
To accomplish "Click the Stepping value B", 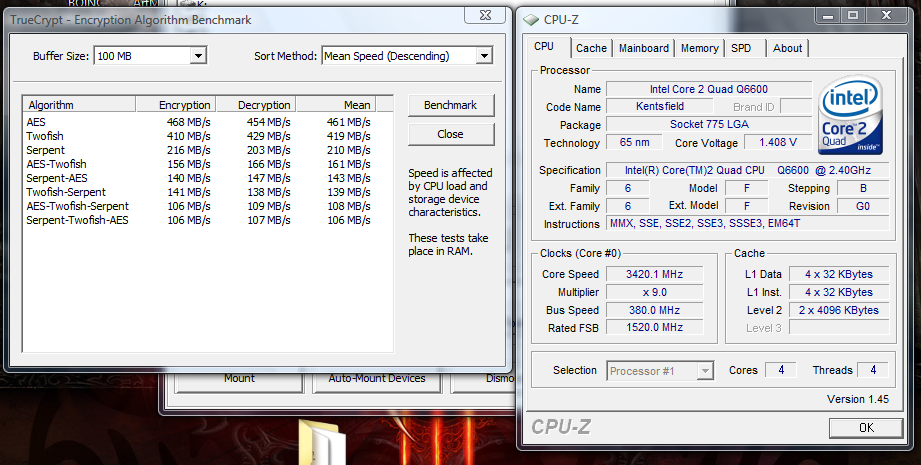I will [x=863, y=188].
